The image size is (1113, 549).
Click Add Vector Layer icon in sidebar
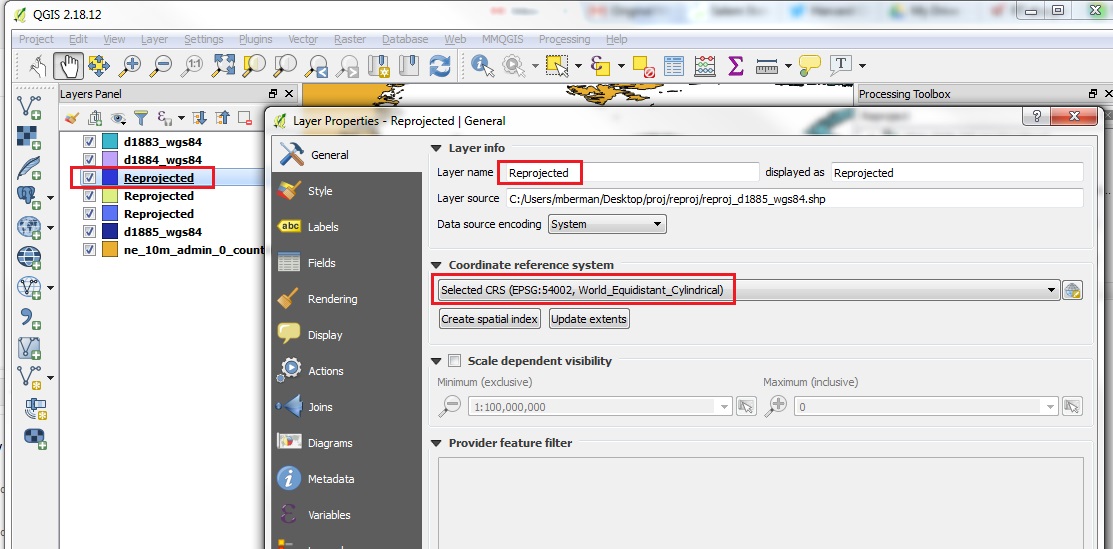click(30, 107)
